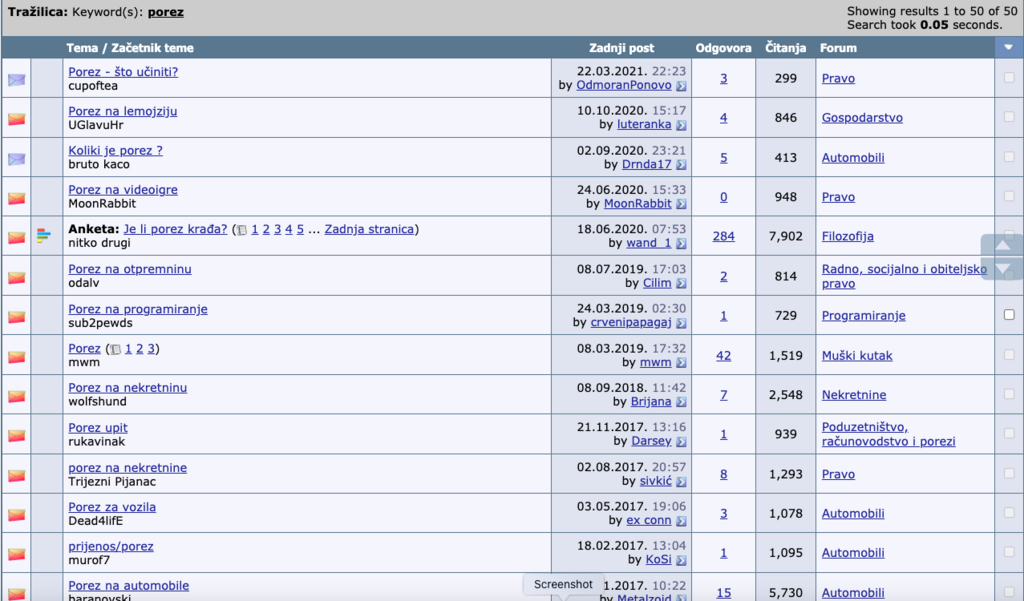Open 'Radno, socijalno i obiteljsko pravo' forum
Viewport: 1024px width, 601px height.
904,276
